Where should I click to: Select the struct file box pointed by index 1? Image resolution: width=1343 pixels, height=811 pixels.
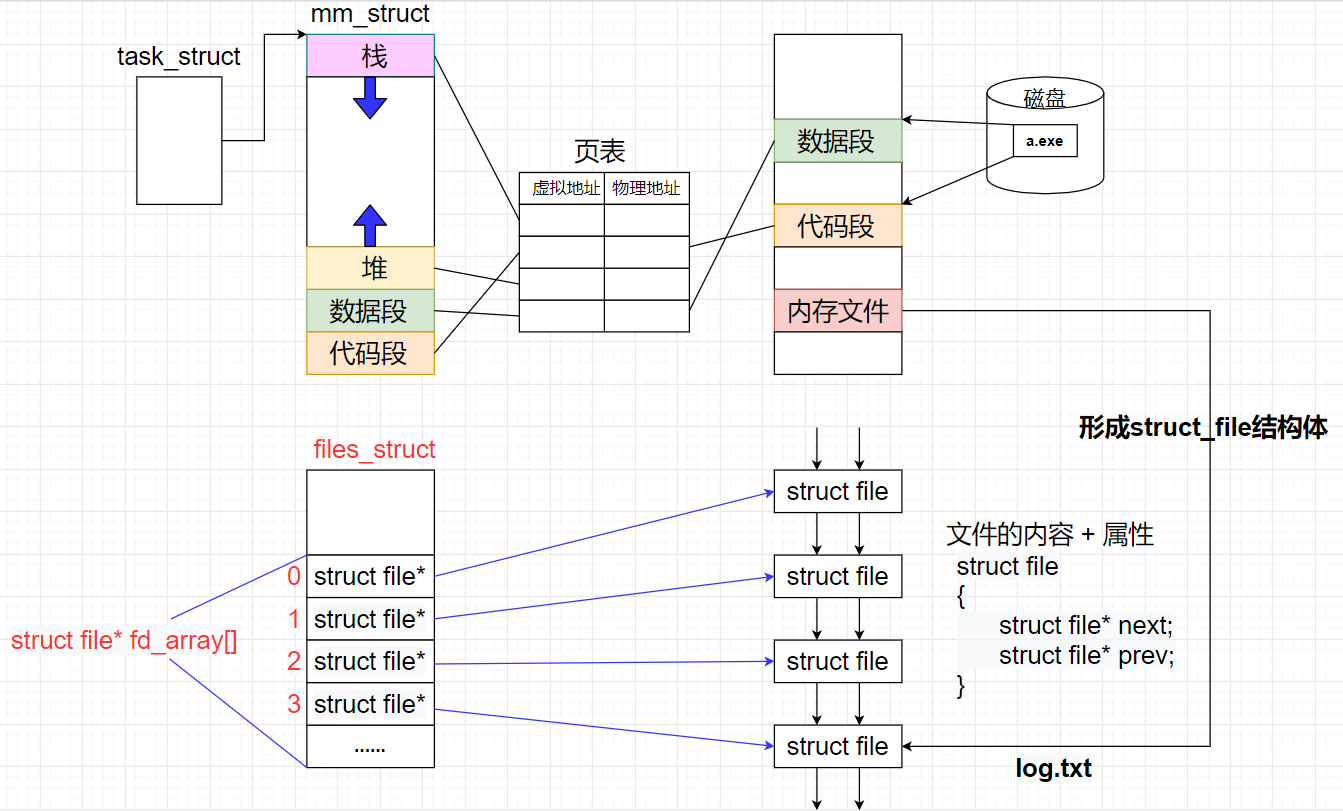pos(838,577)
